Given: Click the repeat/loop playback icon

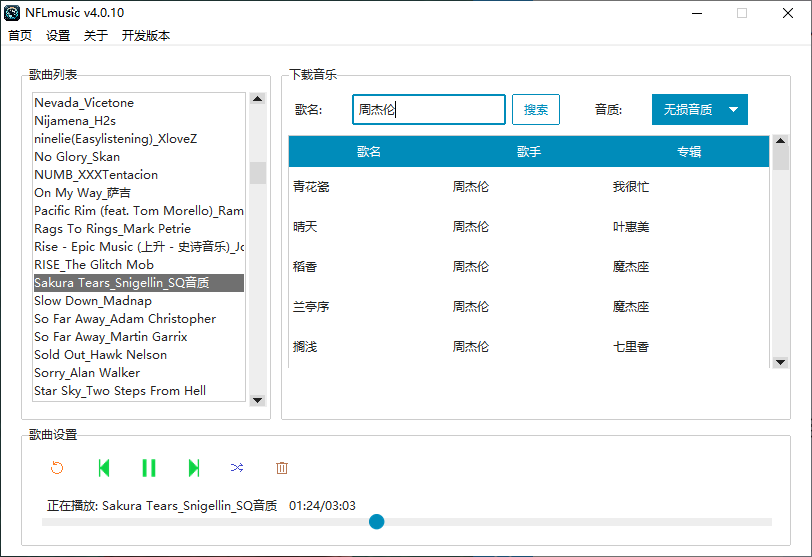Looking at the screenshot, I should [x=57, y=468].
